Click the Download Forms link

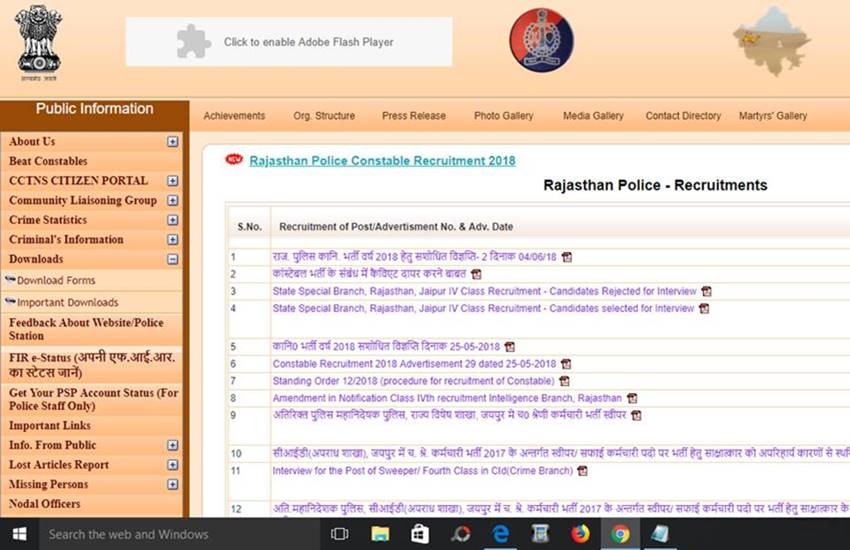tap(56, 281)
